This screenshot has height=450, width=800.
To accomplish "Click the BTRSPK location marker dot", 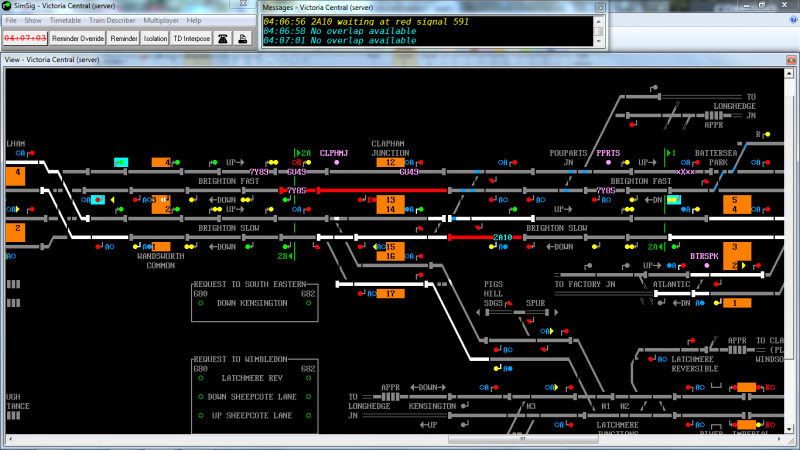I will click(x=706, y=266).
